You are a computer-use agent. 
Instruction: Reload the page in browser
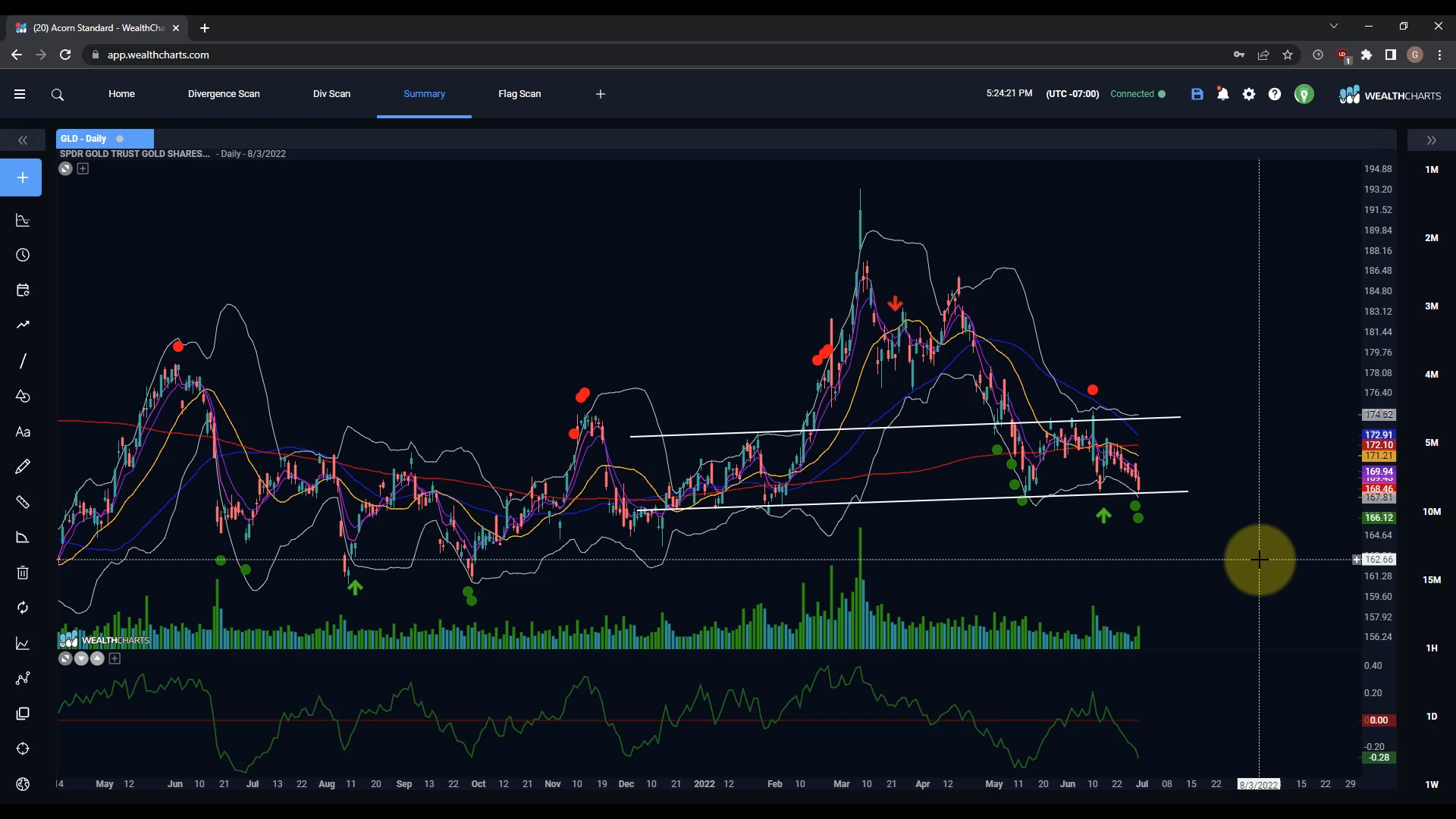65,55
